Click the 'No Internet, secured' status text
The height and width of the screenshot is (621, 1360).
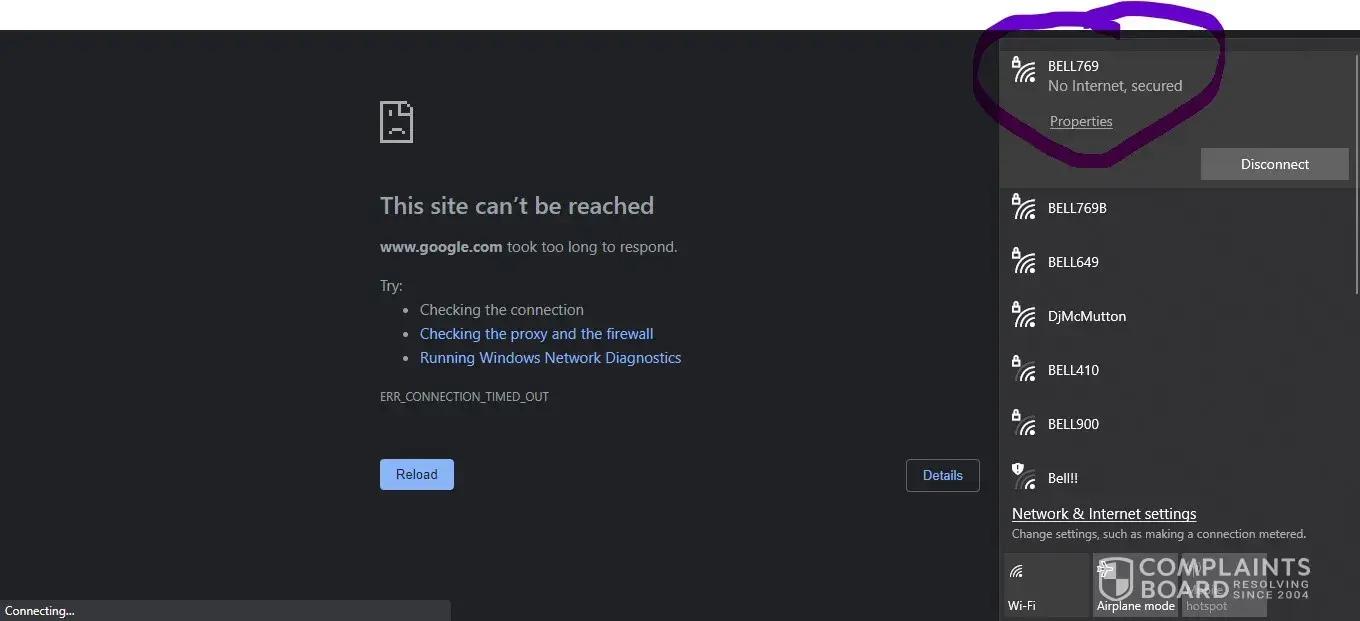click(x=1115, y=86)
